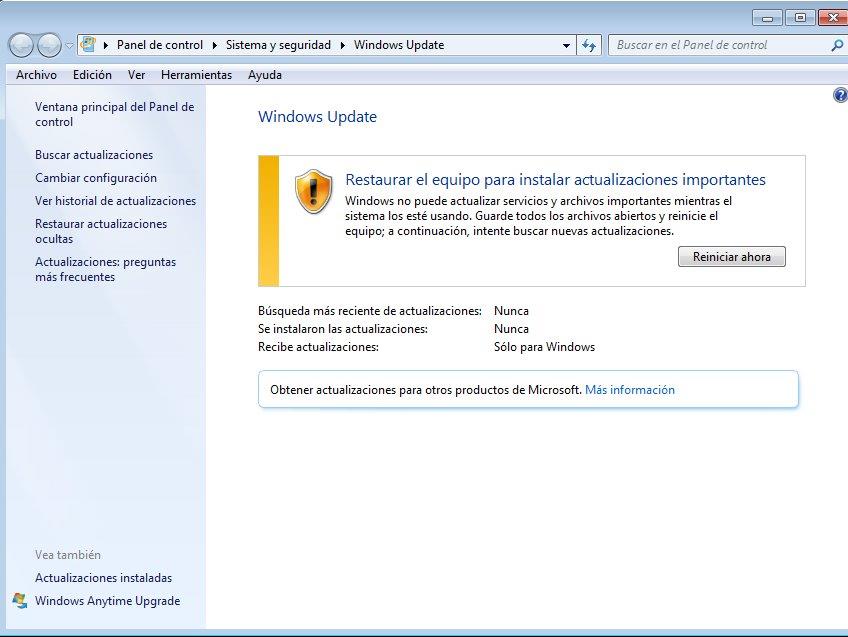
Task: Follow the Más información link
Action: (629, 390)
